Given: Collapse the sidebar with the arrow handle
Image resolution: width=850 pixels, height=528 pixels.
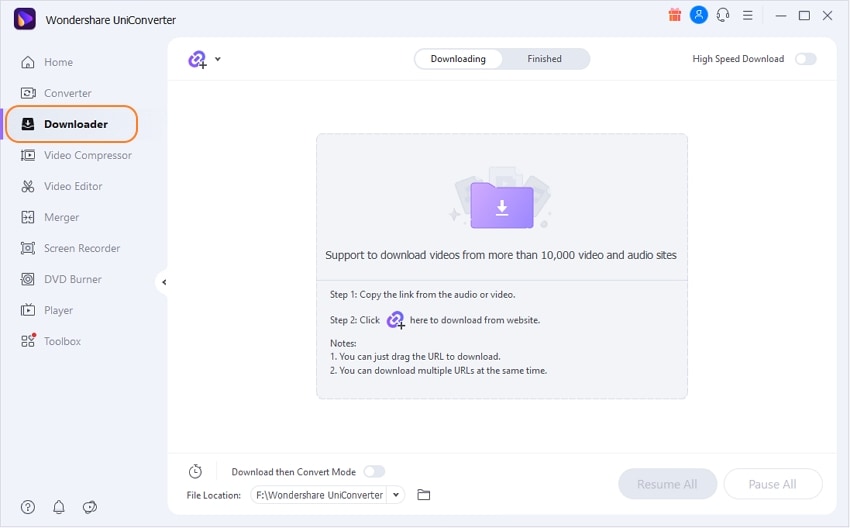Looking at the screenshot, I should [x=163, y=282].
